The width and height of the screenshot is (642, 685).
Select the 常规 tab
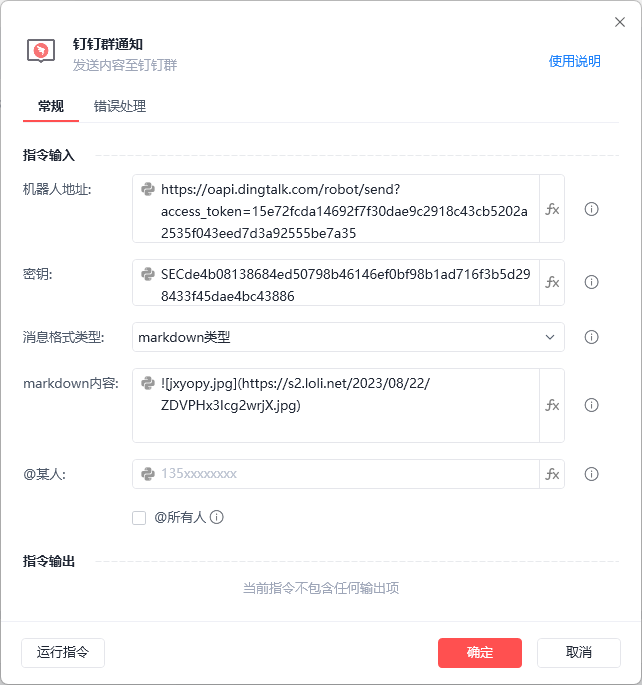[51, 106]
